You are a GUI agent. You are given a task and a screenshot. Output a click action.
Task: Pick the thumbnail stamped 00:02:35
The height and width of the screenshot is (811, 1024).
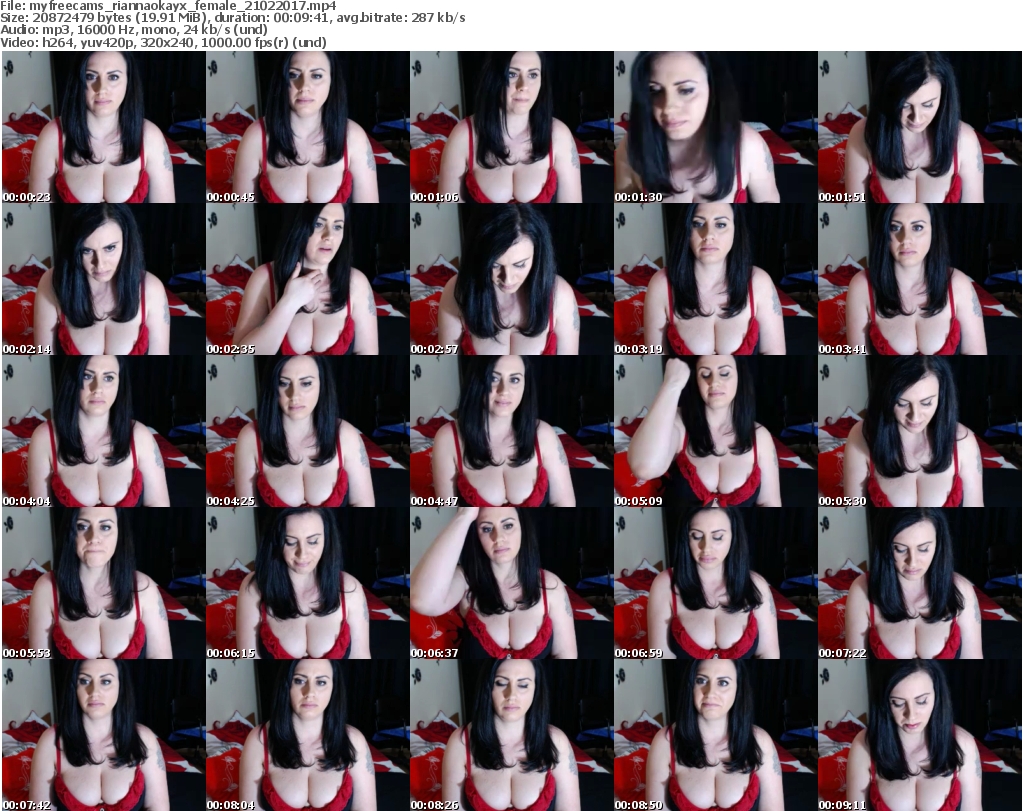(308, 279)
